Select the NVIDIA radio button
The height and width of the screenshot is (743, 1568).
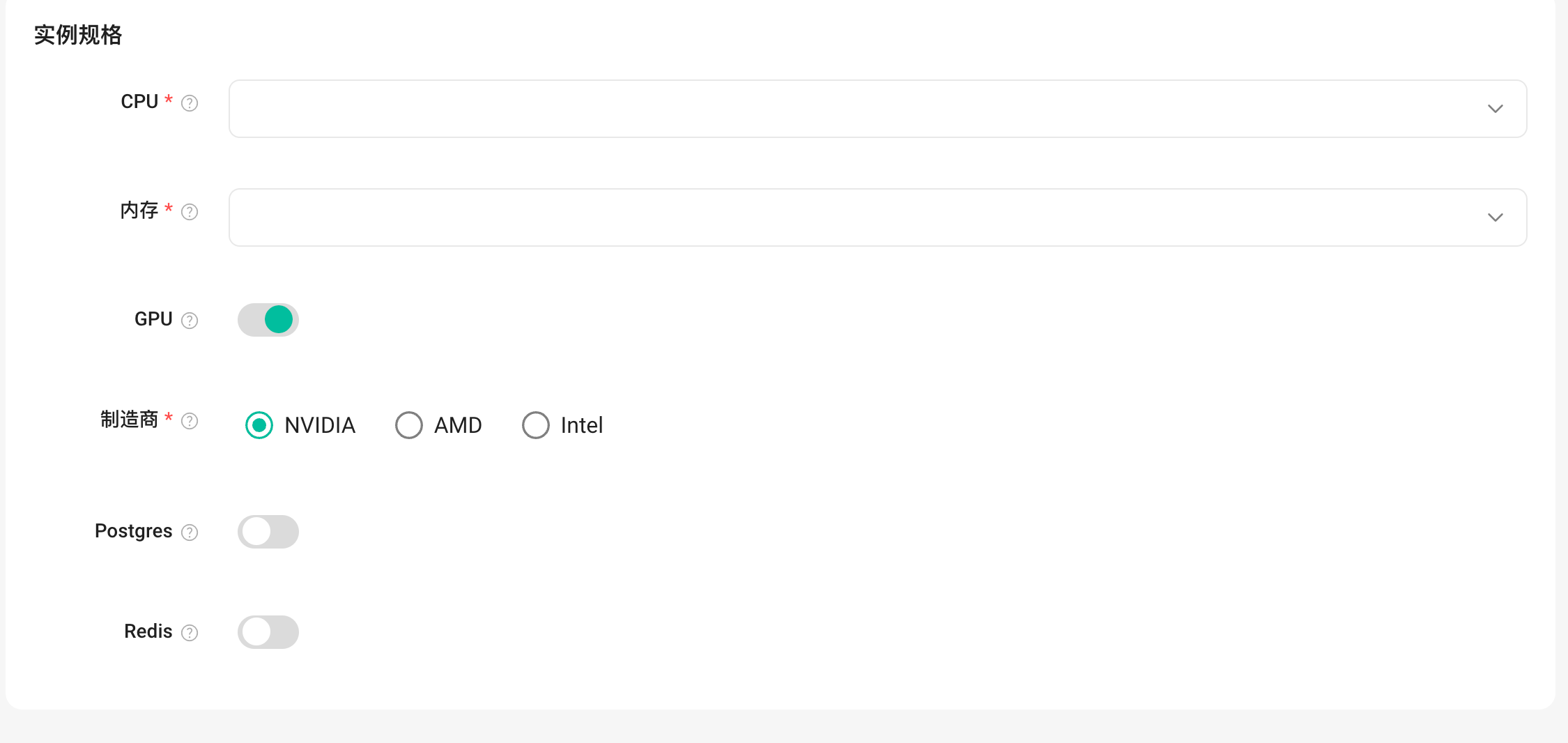pyautogui.click(x=259, y=425)
